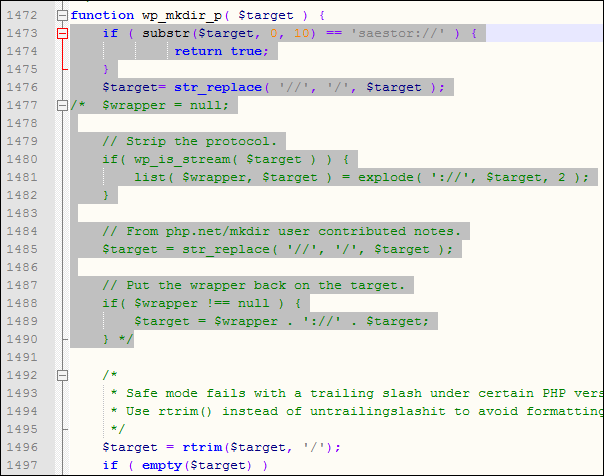Click '$wrapper = null;' text
This screenshot has width=604, height=476.
pyautogui.click(x=165, y=105)
